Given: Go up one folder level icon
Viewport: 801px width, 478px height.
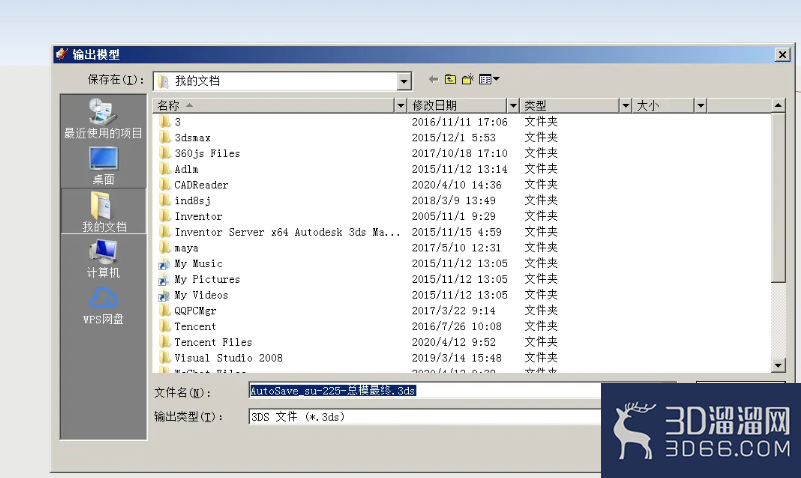Looking at the screenshot, I should (x=450, y=79).
